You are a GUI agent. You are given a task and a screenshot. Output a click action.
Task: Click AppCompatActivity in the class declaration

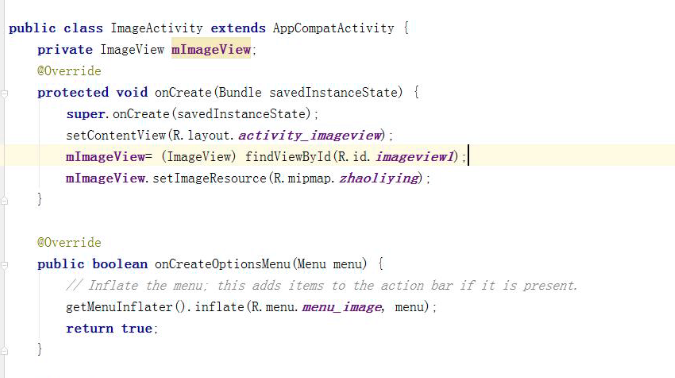(333, 28)
